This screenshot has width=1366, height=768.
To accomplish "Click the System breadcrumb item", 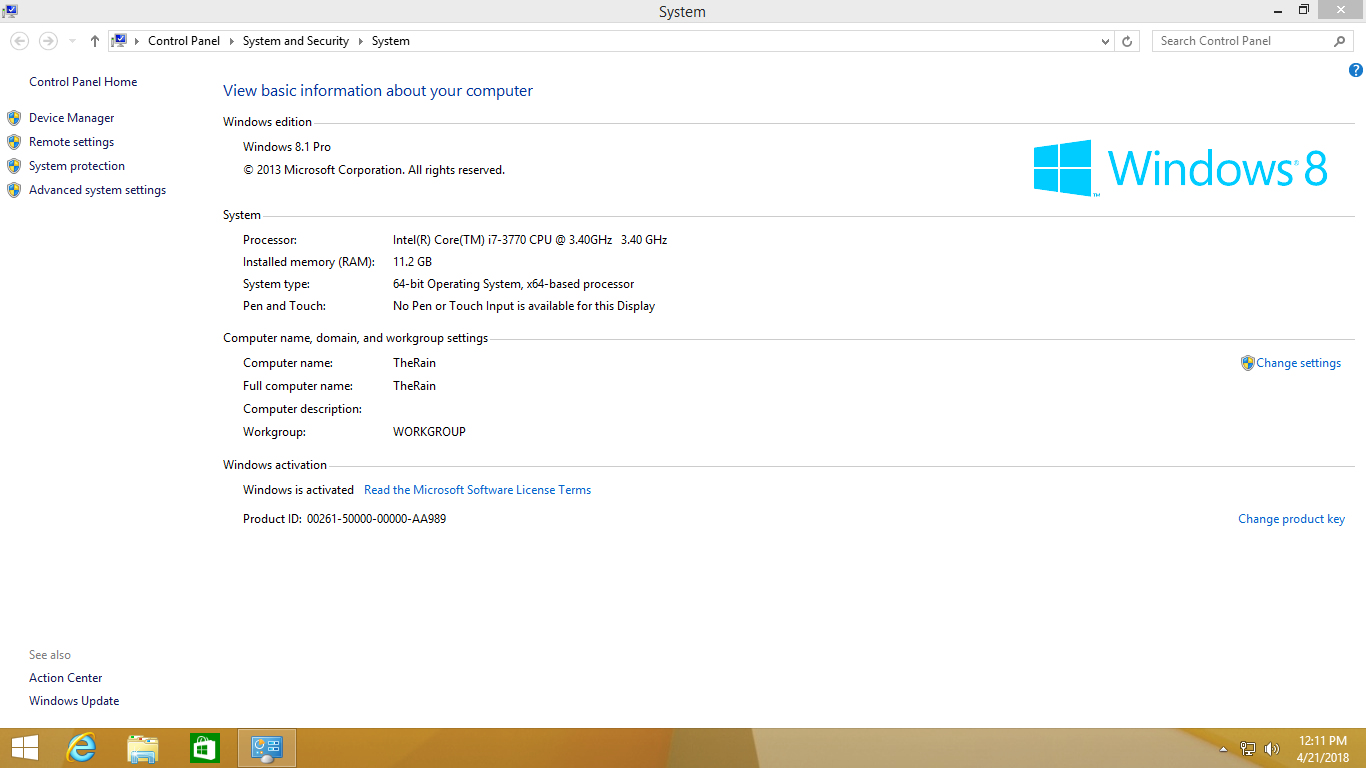I will pyautogui.click(x=391, y=41).
